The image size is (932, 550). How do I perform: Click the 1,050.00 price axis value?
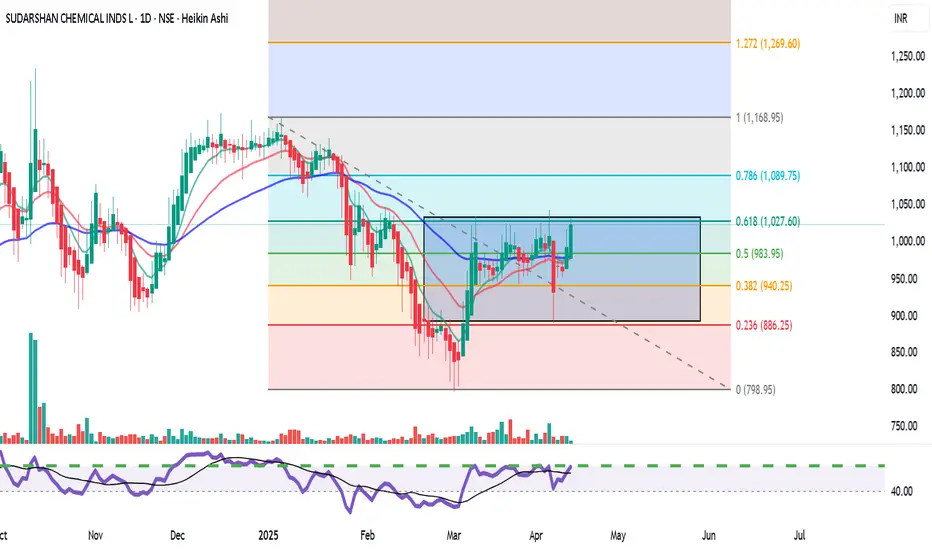908,204
